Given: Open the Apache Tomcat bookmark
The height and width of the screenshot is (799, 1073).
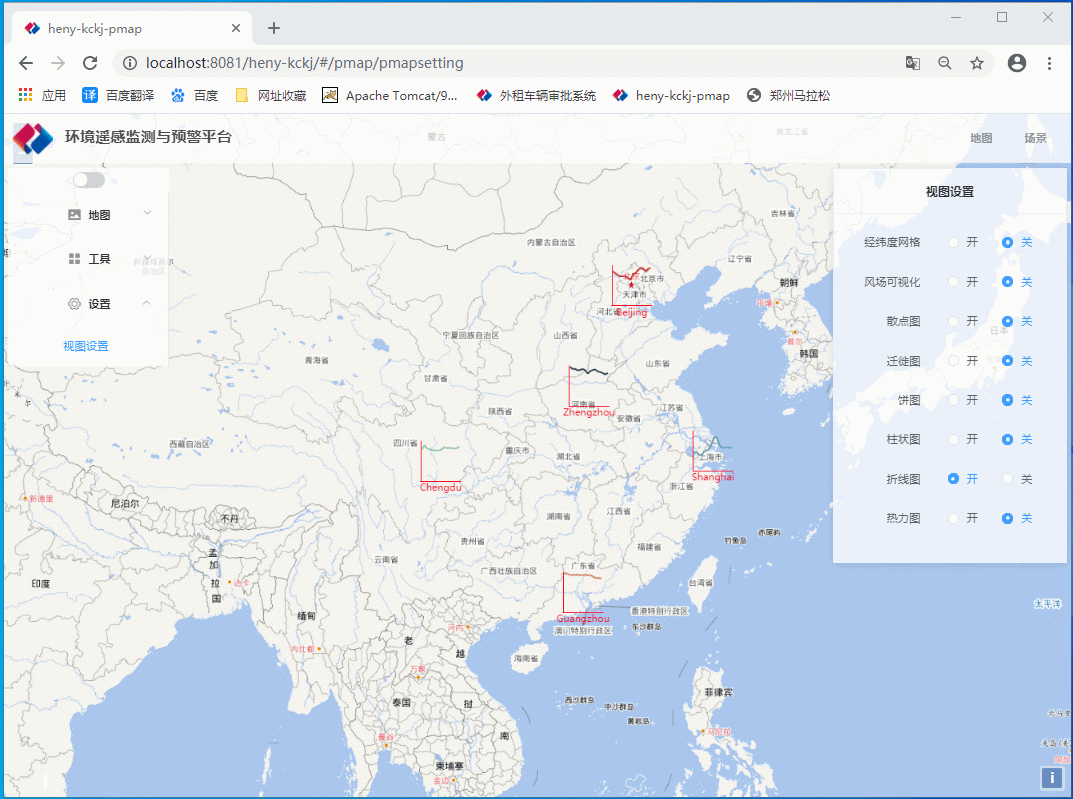Looking at the screenshot, I should (389, 95).
